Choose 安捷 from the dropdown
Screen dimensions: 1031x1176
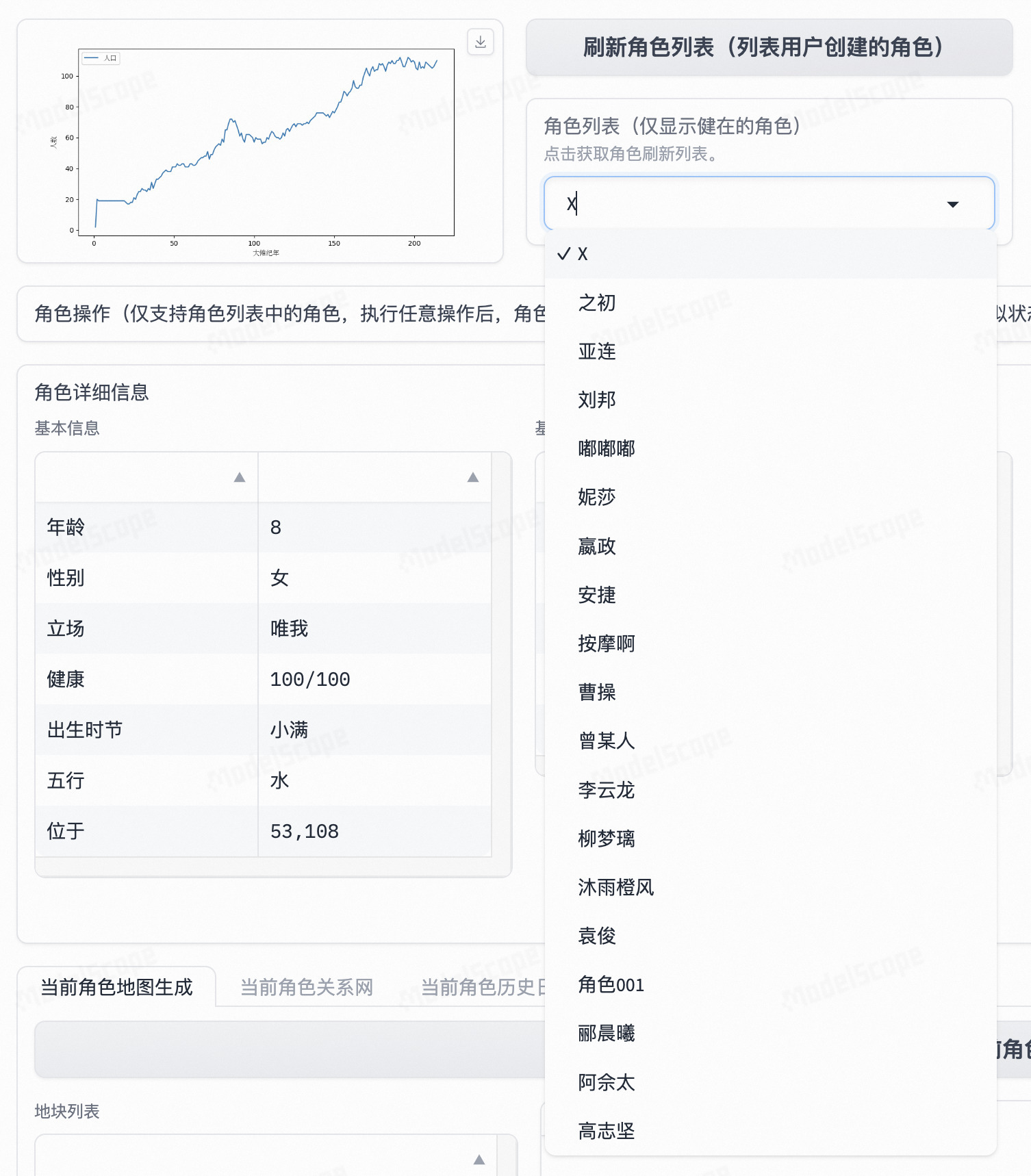click(x=771, y=595)
